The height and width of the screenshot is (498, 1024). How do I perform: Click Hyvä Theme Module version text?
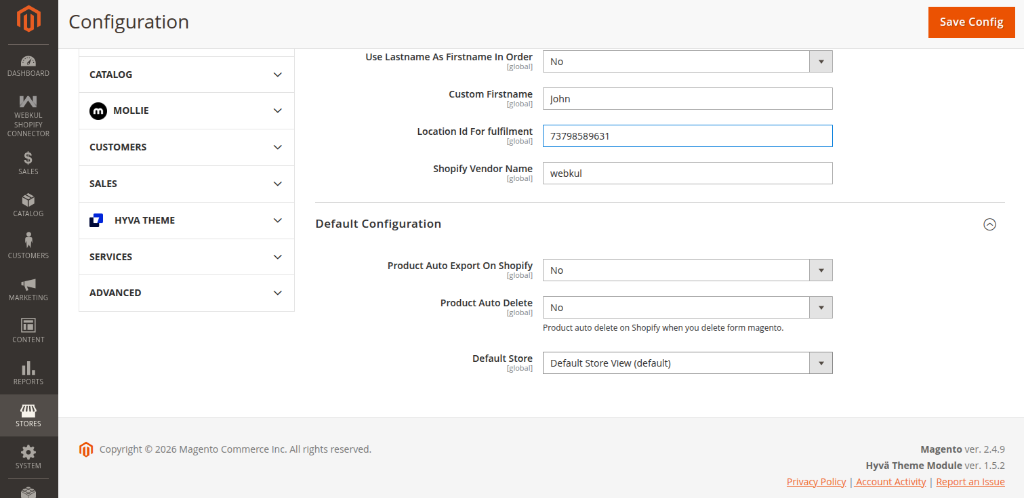tap(935, 465)
